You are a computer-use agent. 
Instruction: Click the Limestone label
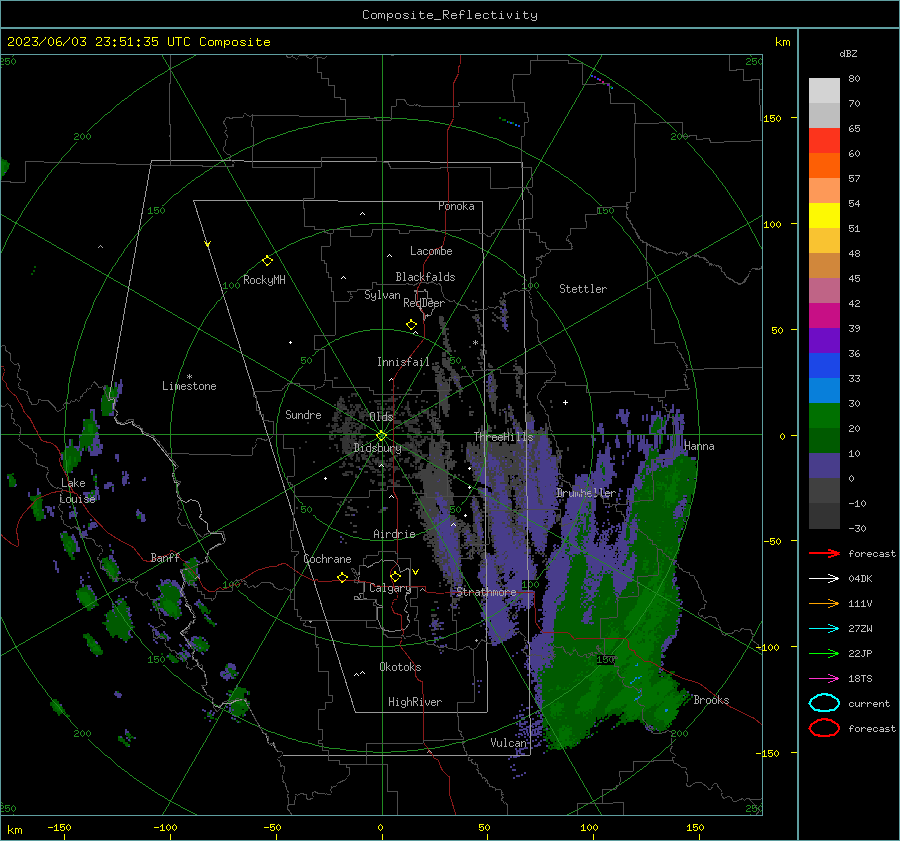click(x=189, y=386)
